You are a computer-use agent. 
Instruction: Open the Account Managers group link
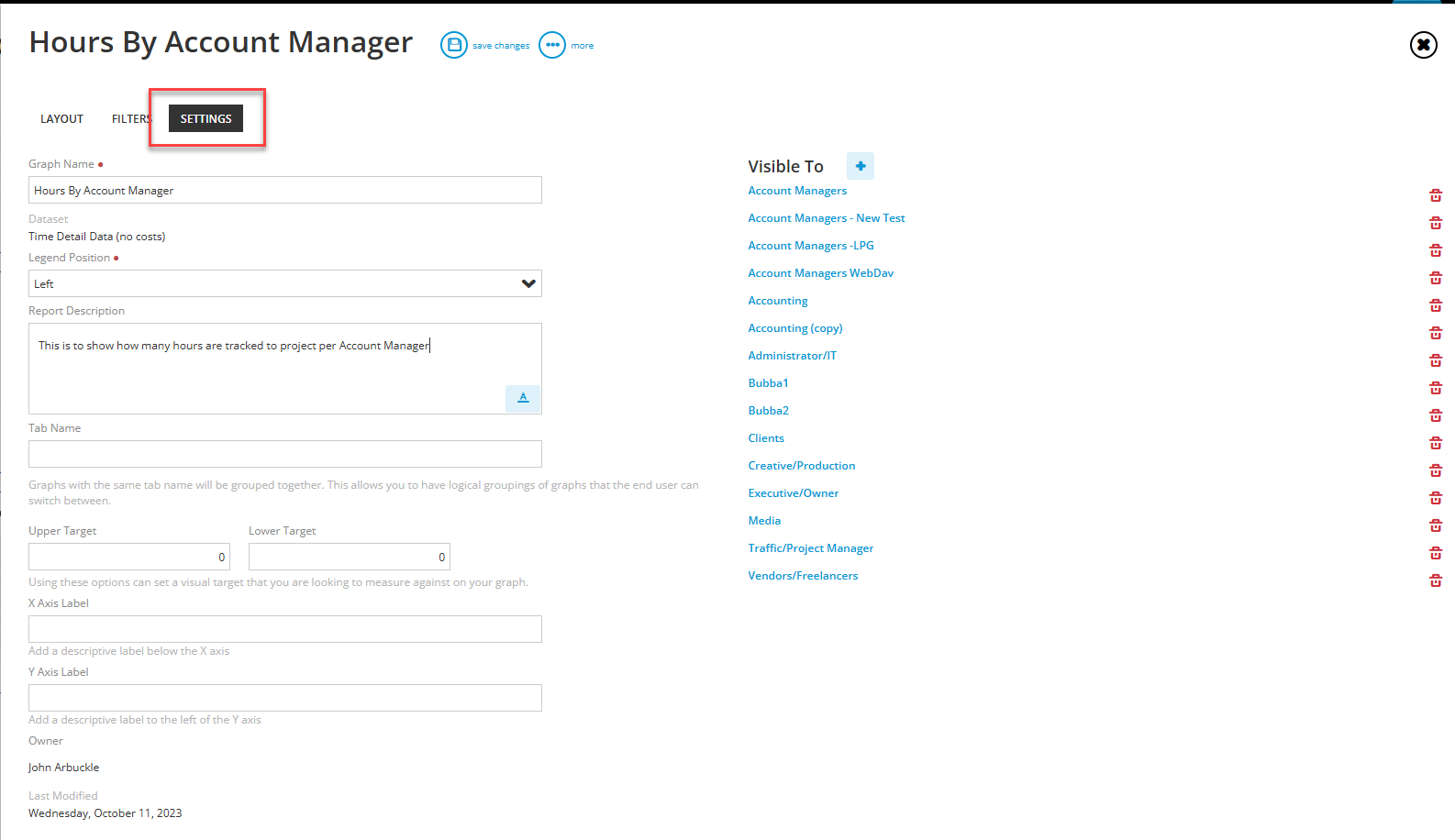(797, 191)
